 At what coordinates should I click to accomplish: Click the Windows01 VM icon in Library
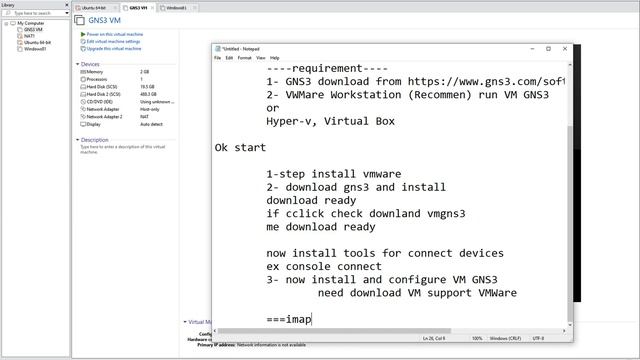click(20, 49)
